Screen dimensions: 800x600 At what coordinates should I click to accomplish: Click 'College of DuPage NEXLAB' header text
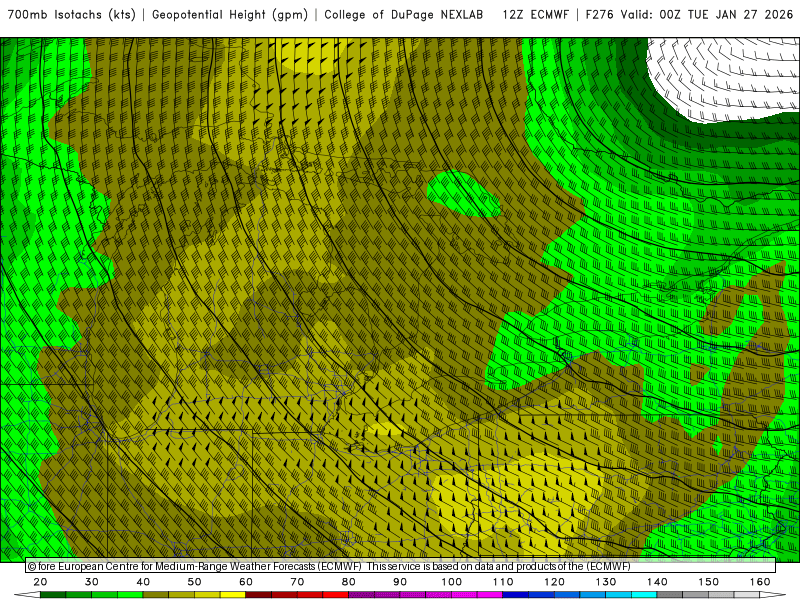coord(404,15)
